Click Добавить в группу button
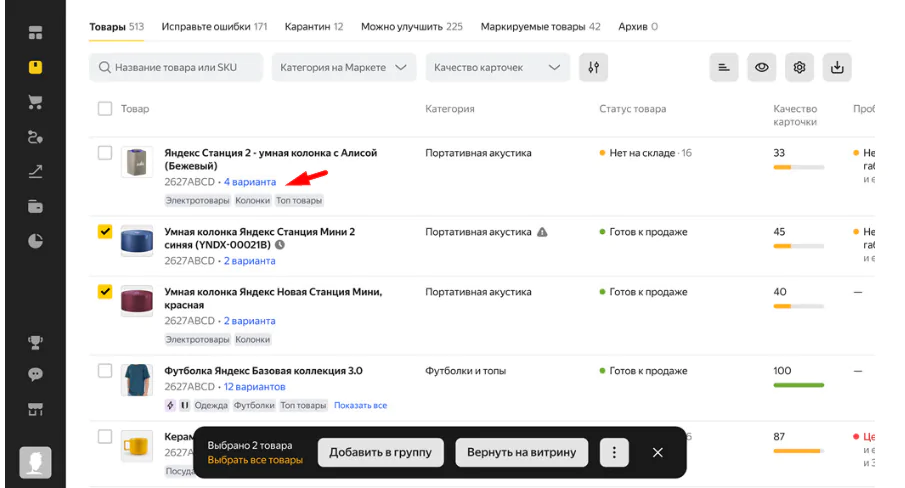The width and height of the screenshot is (905, 488). point(380,452)
